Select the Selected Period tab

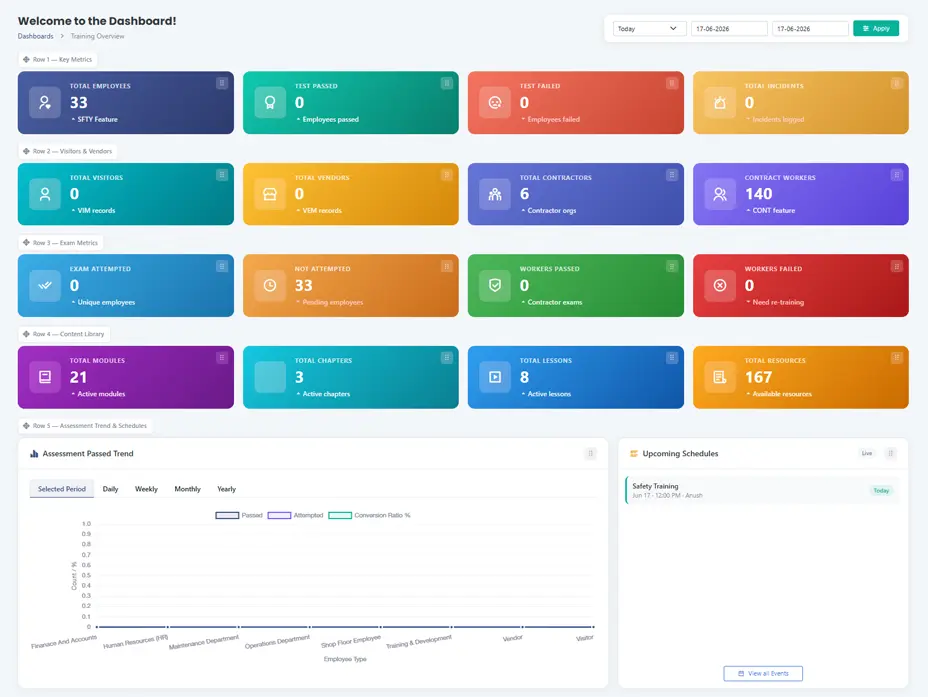[62, 489]
